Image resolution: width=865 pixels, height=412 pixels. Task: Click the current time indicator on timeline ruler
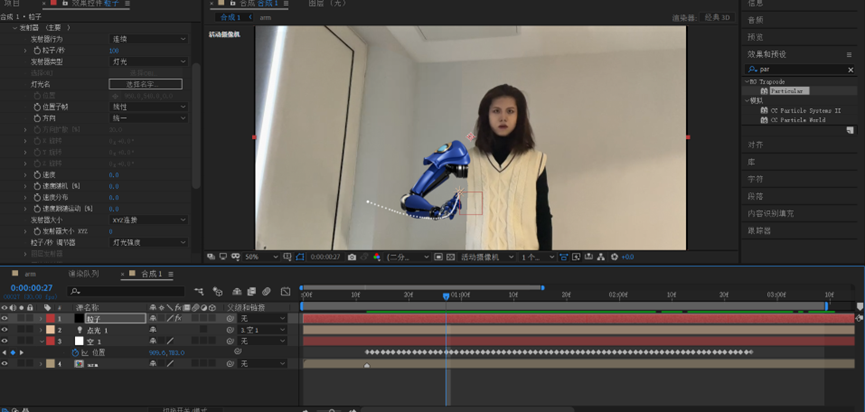click(x=446, y=296)
